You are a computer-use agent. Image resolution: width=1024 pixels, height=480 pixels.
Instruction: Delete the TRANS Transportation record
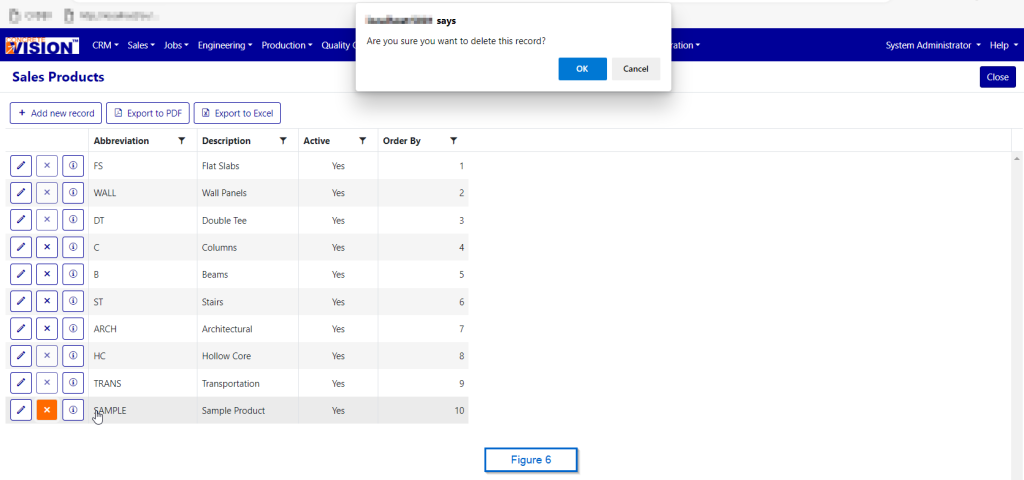click(x=47, y=383)
